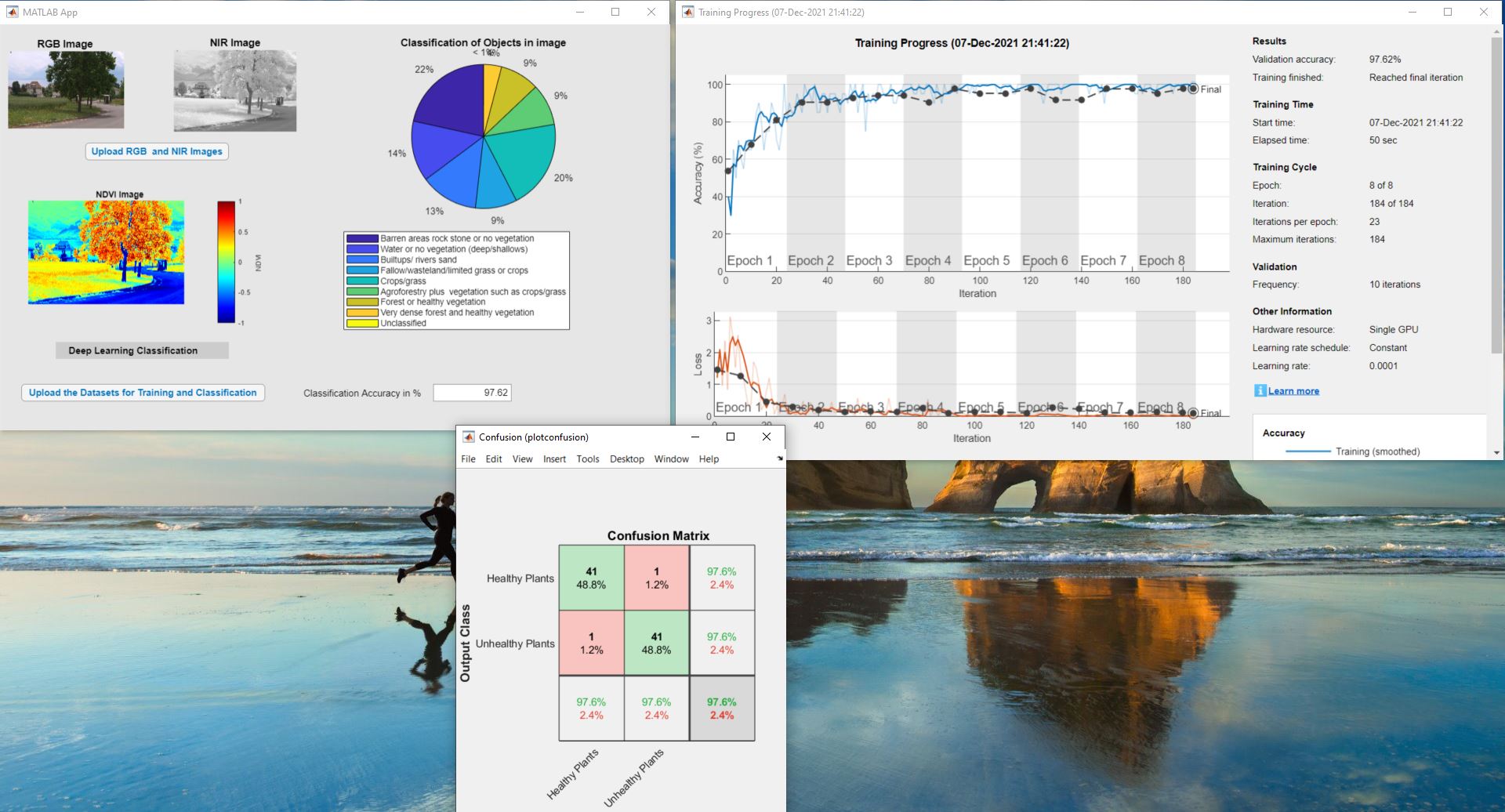The image size is (1505, 812).
Task: Click the RGB Image thumbnail
Action: click(x=66, y=89)
